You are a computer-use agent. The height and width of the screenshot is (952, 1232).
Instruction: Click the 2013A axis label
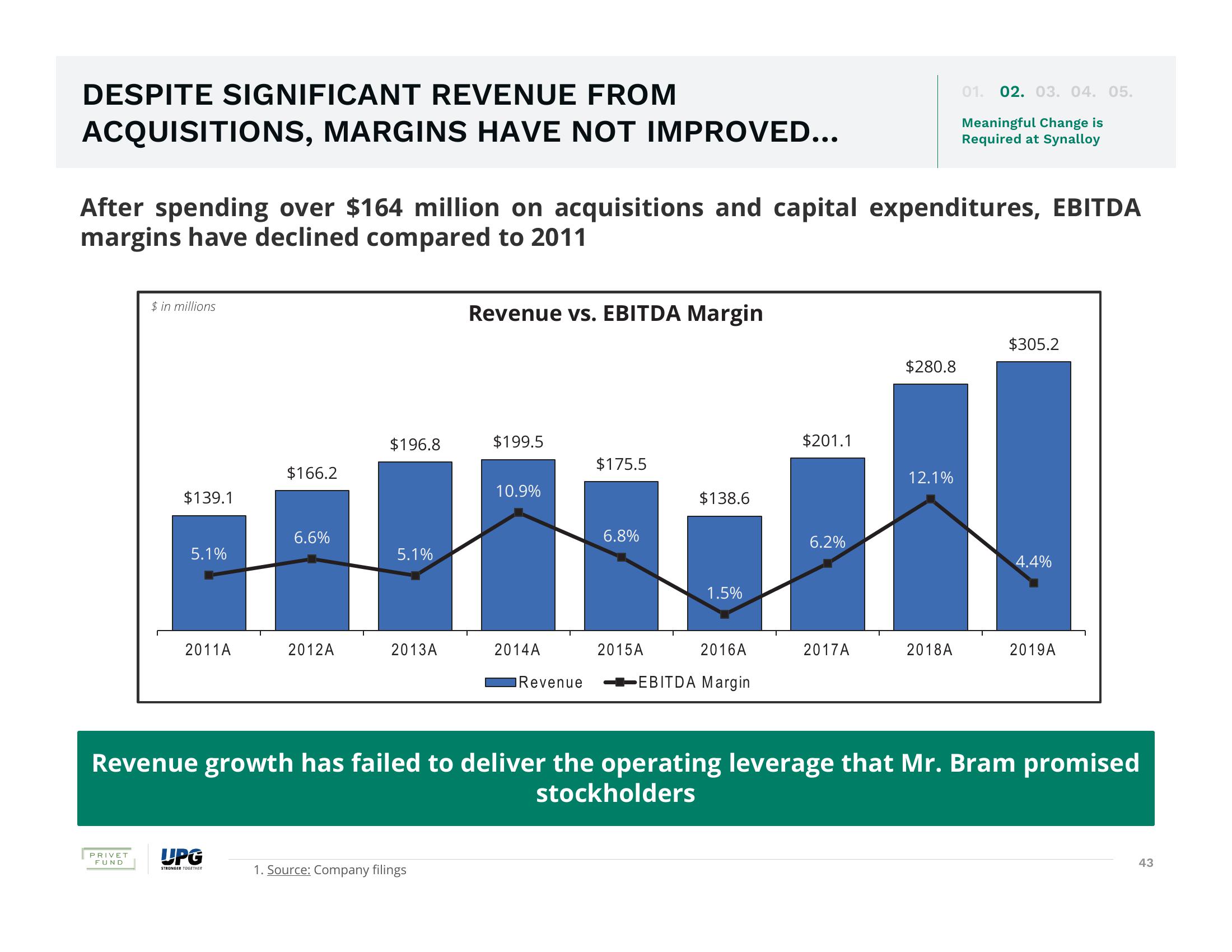[x=414, y=650]
